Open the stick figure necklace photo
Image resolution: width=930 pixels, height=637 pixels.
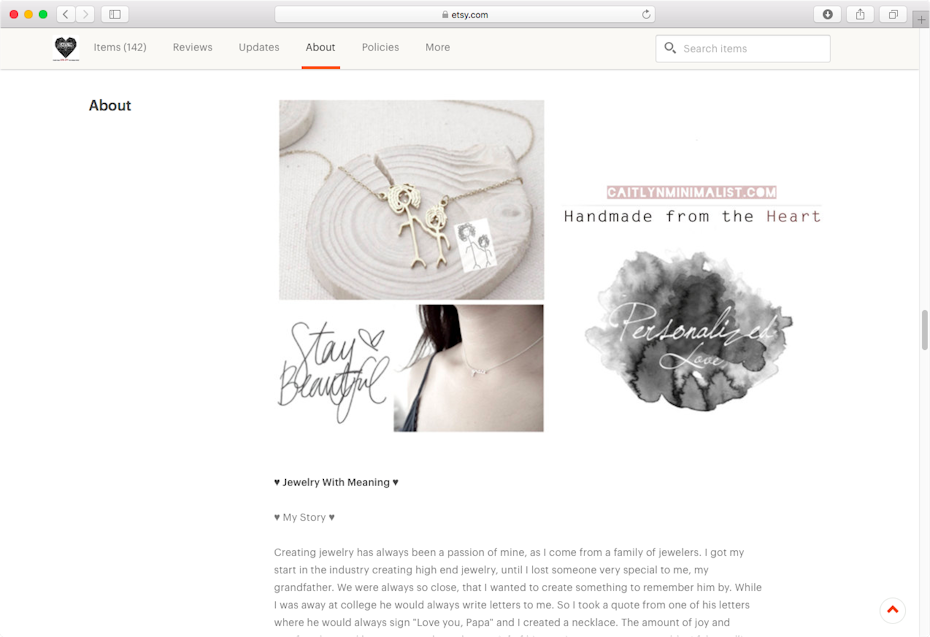click(x=412, y=200)
